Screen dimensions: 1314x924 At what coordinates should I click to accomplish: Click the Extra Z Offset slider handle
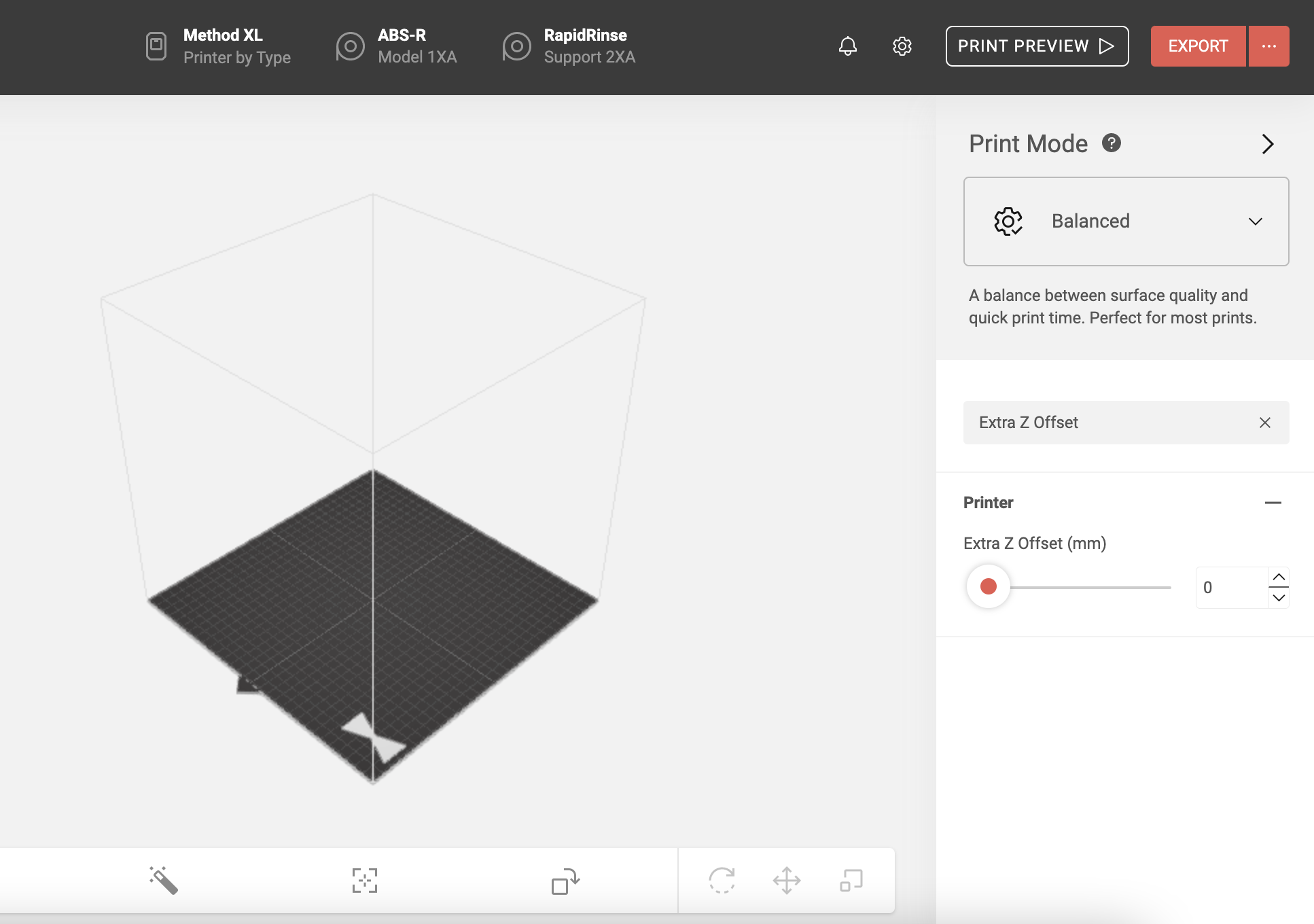tap(989, 586)
